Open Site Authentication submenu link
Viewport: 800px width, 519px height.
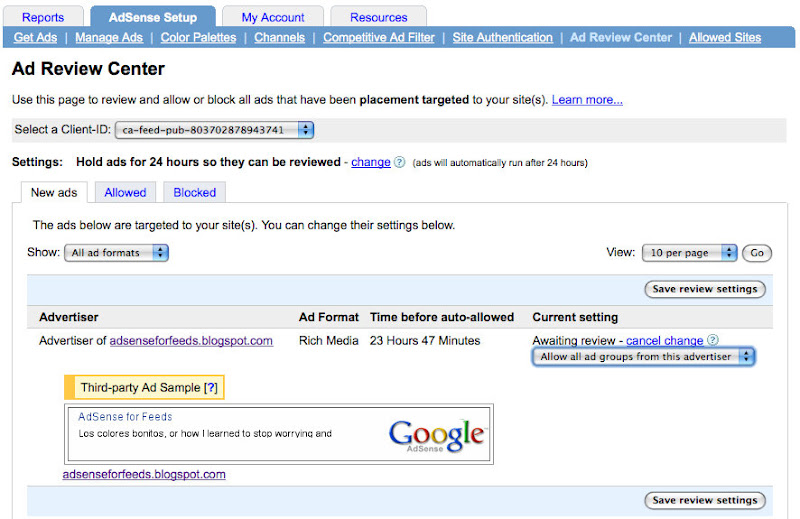click(503, 37)
